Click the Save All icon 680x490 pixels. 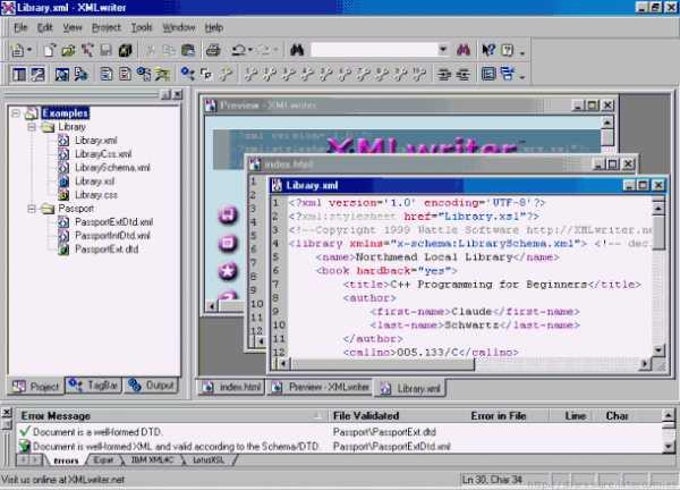click(x=125, y=50)
